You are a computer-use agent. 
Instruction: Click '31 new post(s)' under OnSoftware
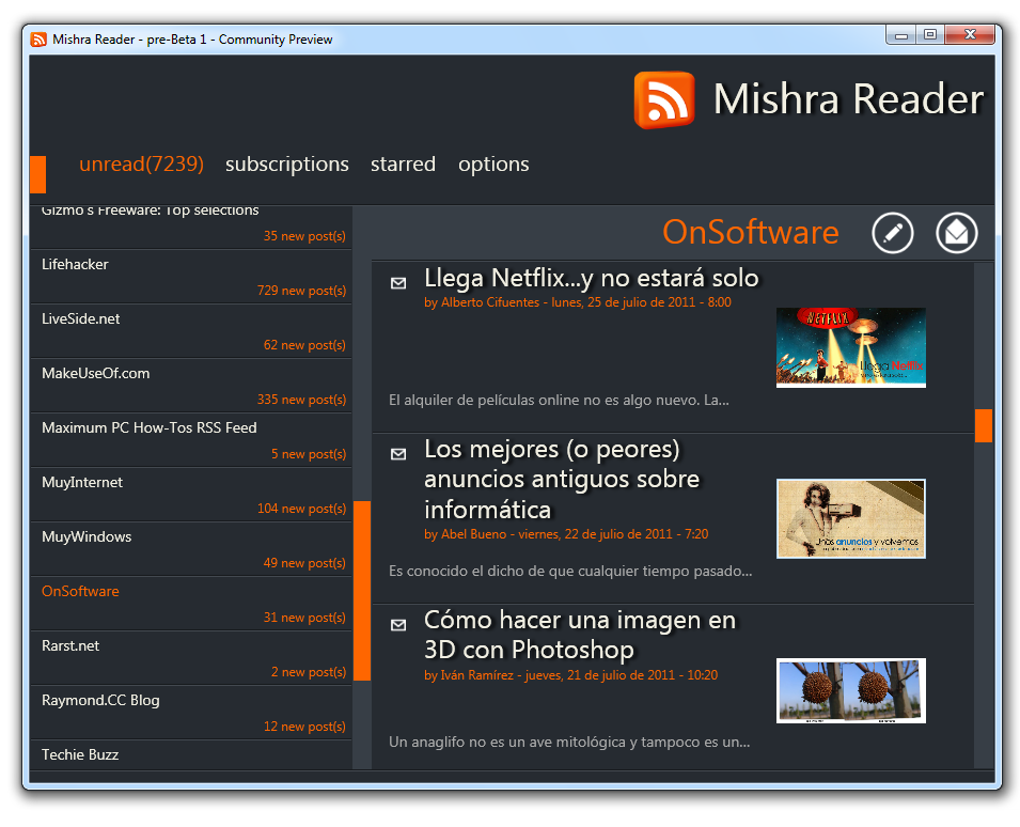point(304,617)
